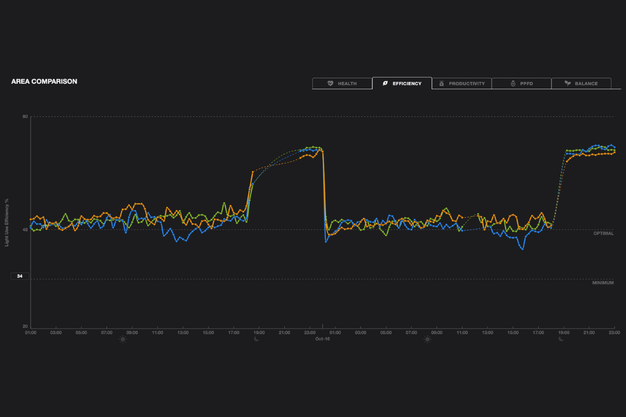Click the first sunrise icon under time axis
The image size is (626, 417).
pos(123,339)
